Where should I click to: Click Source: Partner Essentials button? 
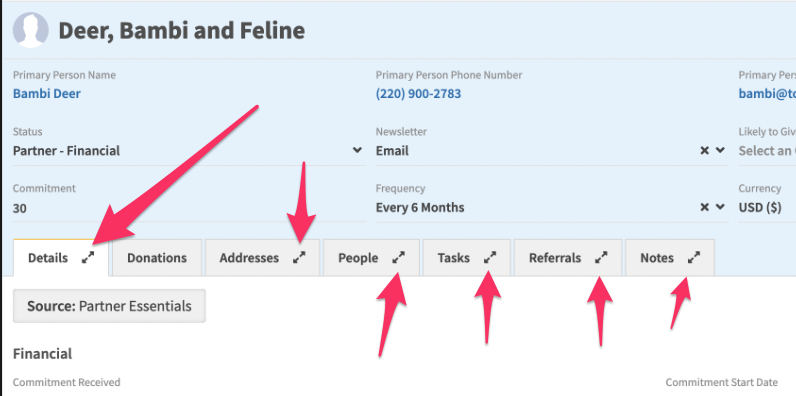click(x=109, y=306)
